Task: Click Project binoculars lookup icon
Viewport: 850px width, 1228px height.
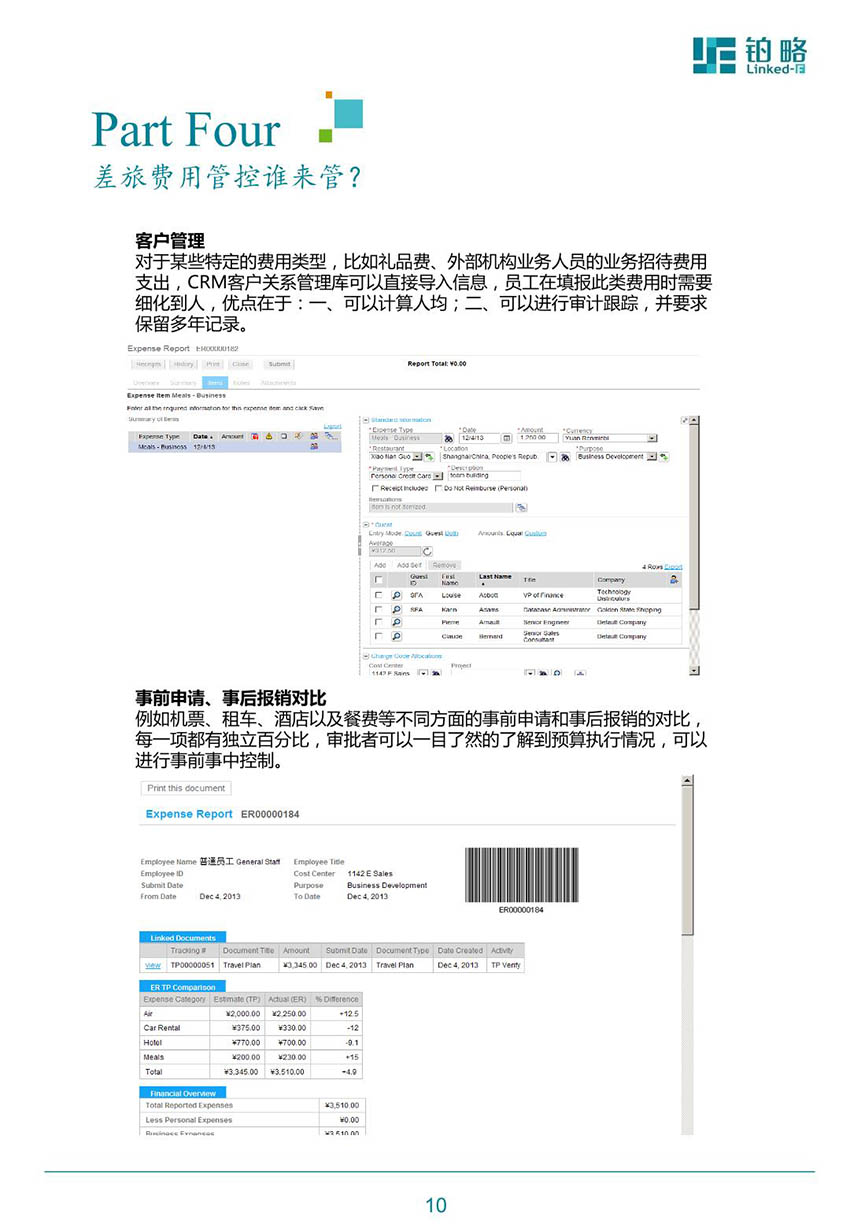Action: [x=543, y=673]
